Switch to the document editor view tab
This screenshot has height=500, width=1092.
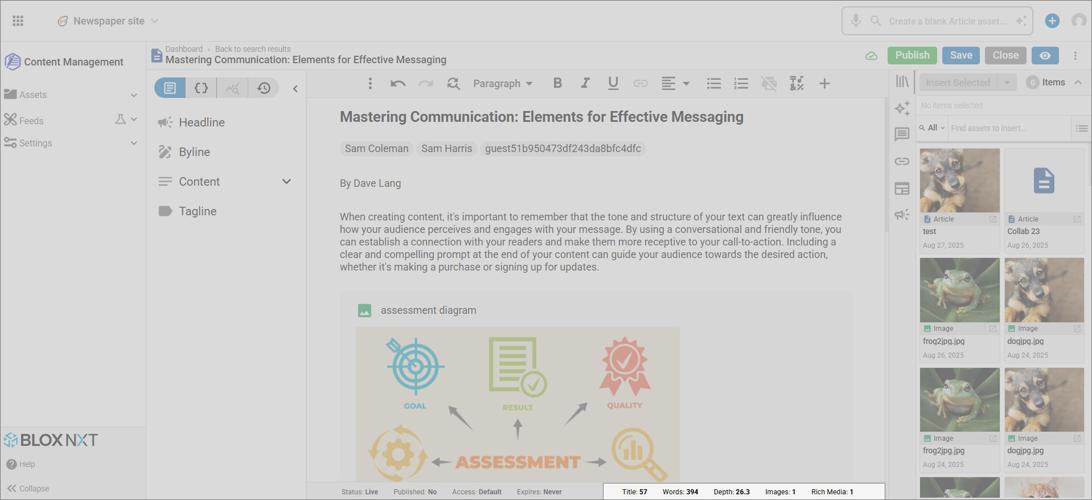point(170,88)
